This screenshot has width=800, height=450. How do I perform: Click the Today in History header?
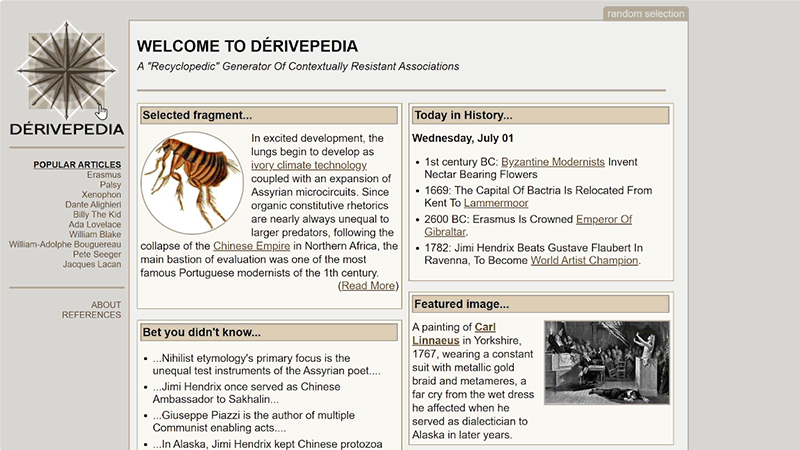click(x=540, y=115)
